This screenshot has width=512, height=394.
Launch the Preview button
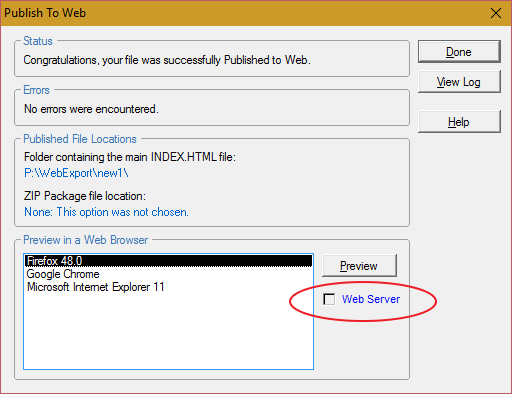coord(359,266)
